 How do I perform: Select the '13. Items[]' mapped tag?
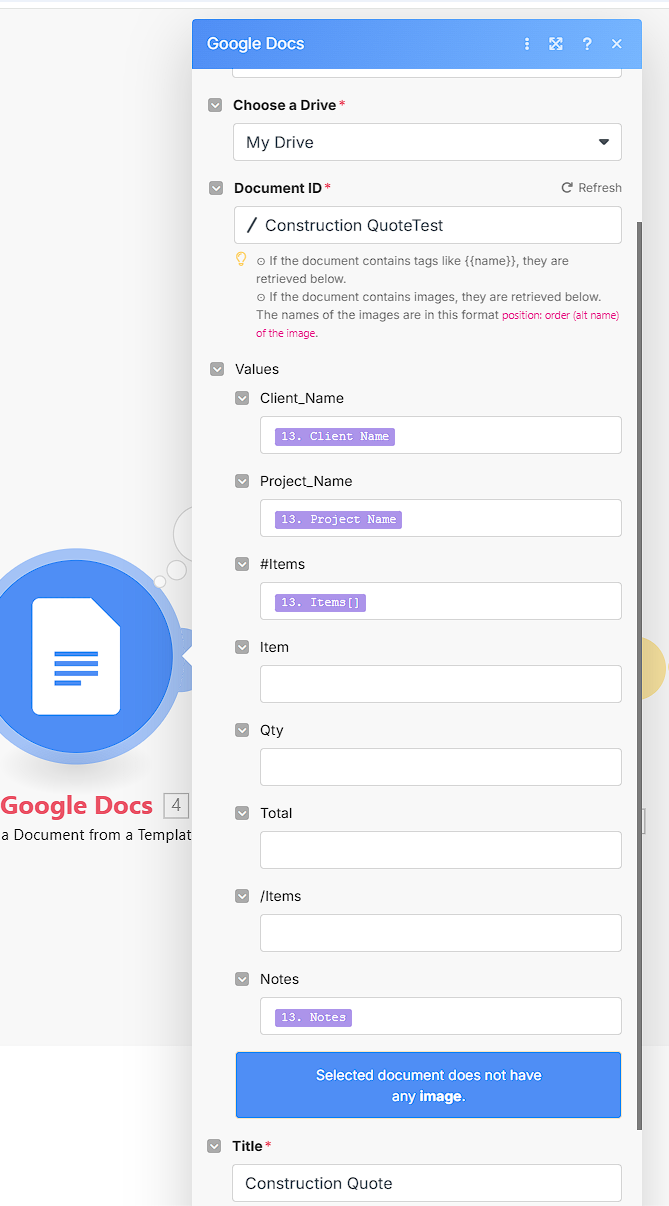pyautogui.click(x=320, y=602)
